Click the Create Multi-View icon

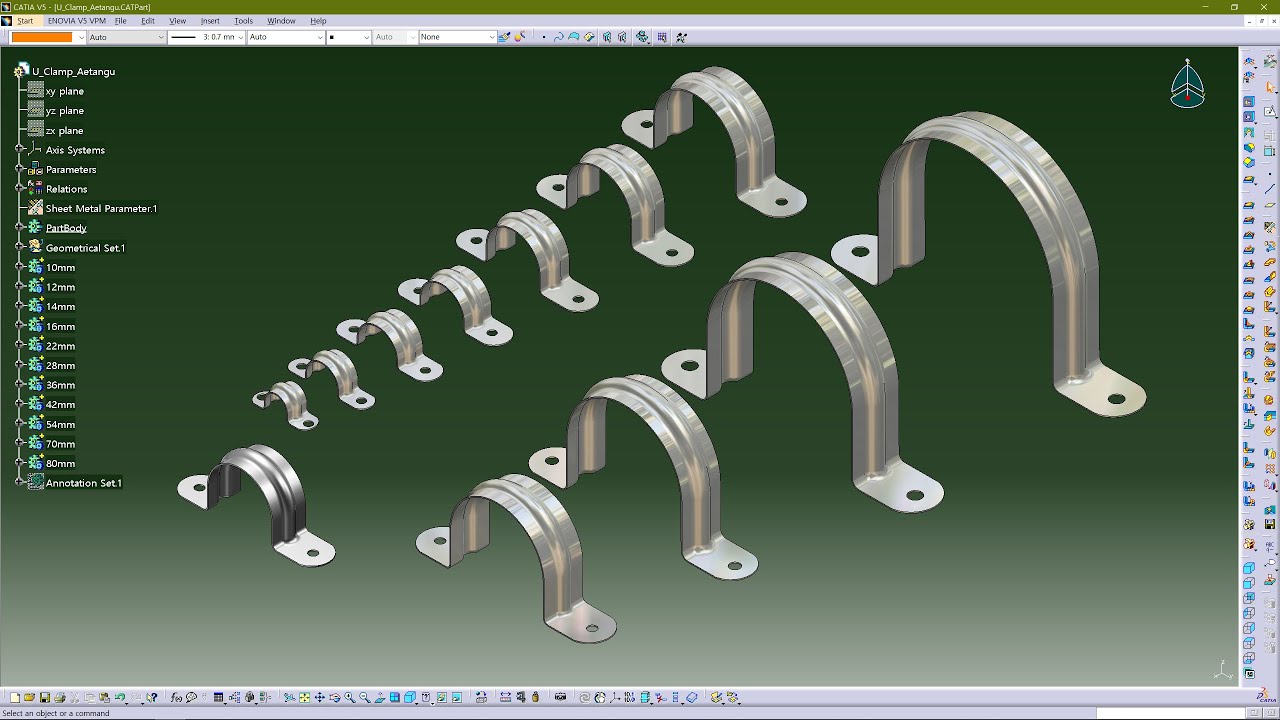click(395, 697)
